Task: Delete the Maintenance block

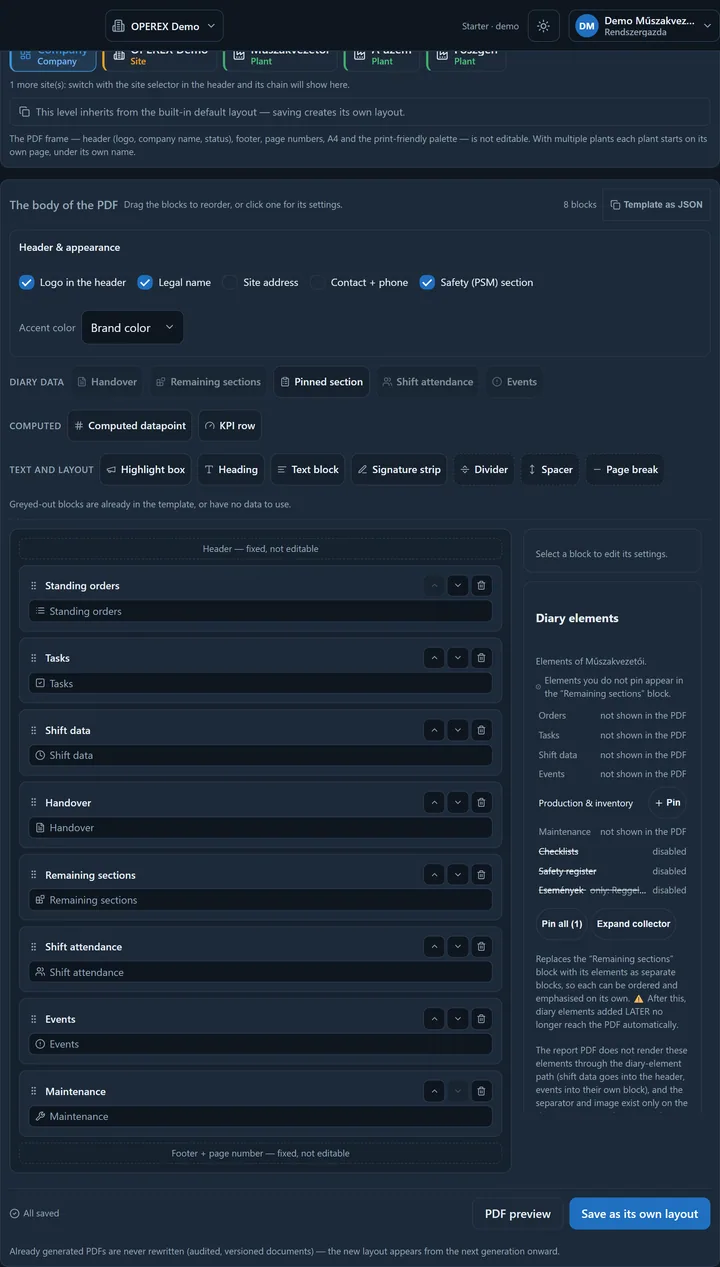Action: [481, 1091]
